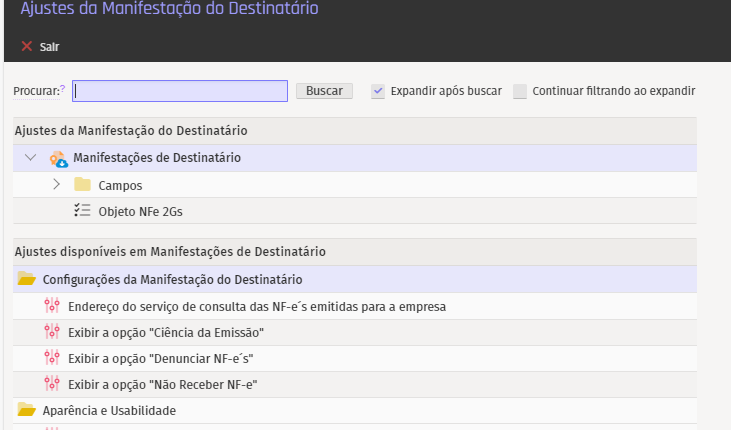This screenshot has height=430, width=731.
Task: Click the Campos folder icon
Action: pyautogui.click(x=82, y=185)
